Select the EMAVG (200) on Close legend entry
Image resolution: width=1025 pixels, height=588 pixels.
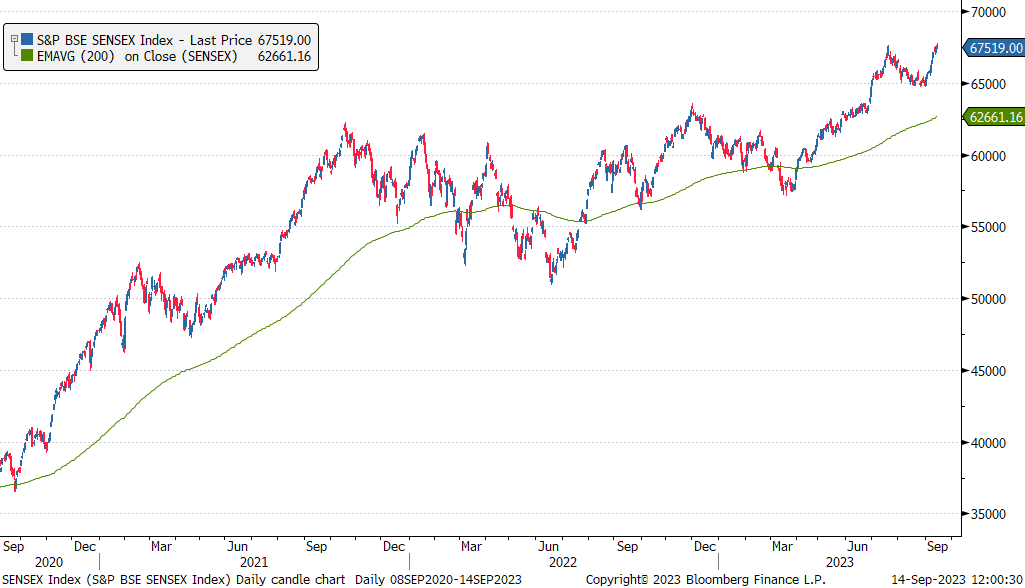click(137, 56)
